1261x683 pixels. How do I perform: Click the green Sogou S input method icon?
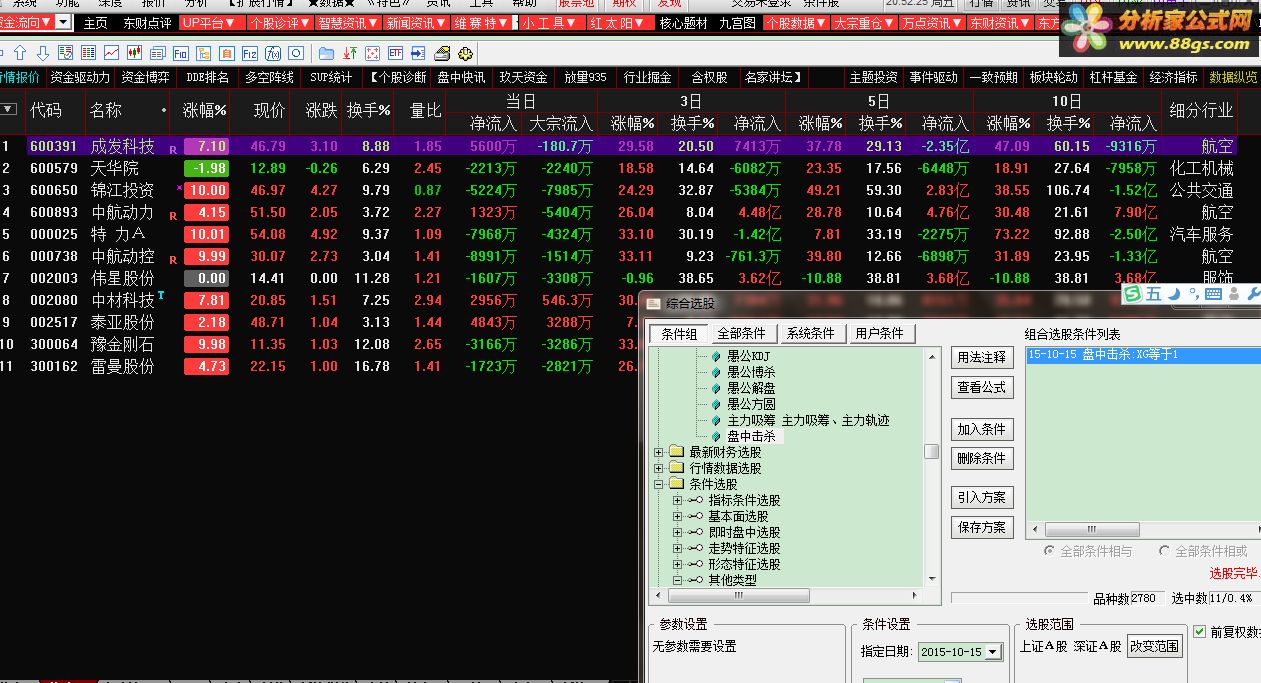[x=1132, y=294]
